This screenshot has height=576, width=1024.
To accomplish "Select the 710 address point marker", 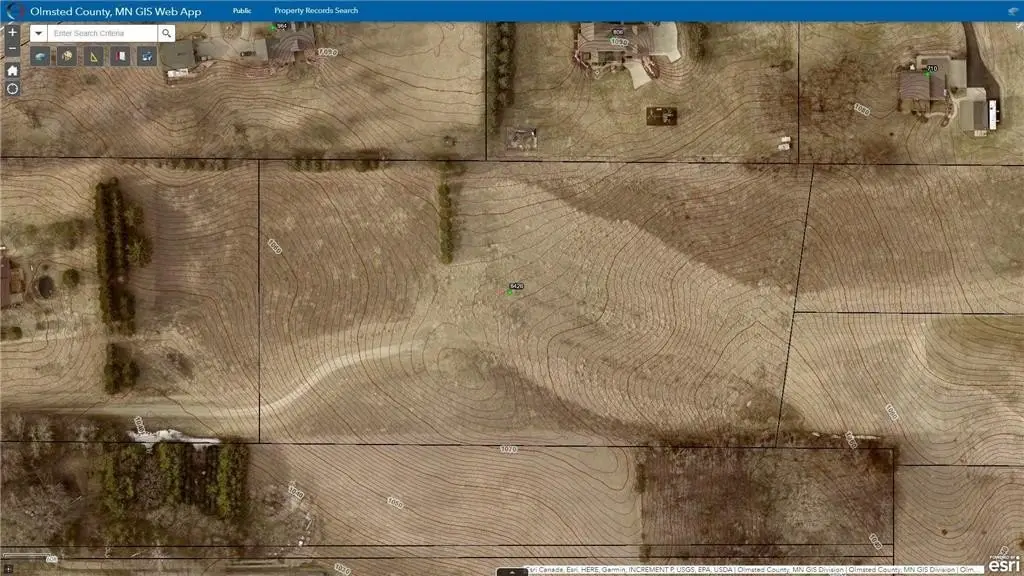I will click(927, 74).
